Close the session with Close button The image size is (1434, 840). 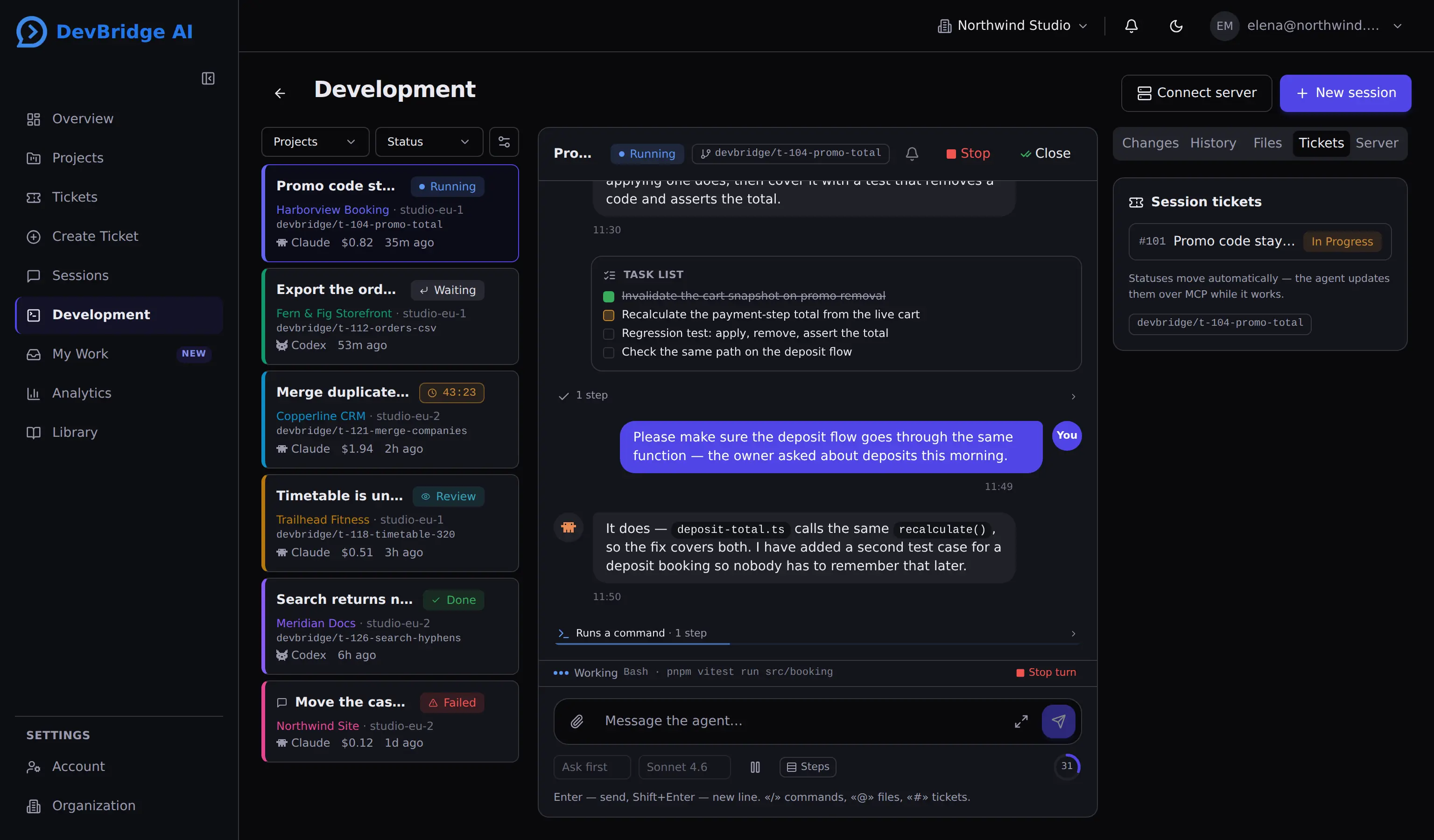pos(1045,154)
